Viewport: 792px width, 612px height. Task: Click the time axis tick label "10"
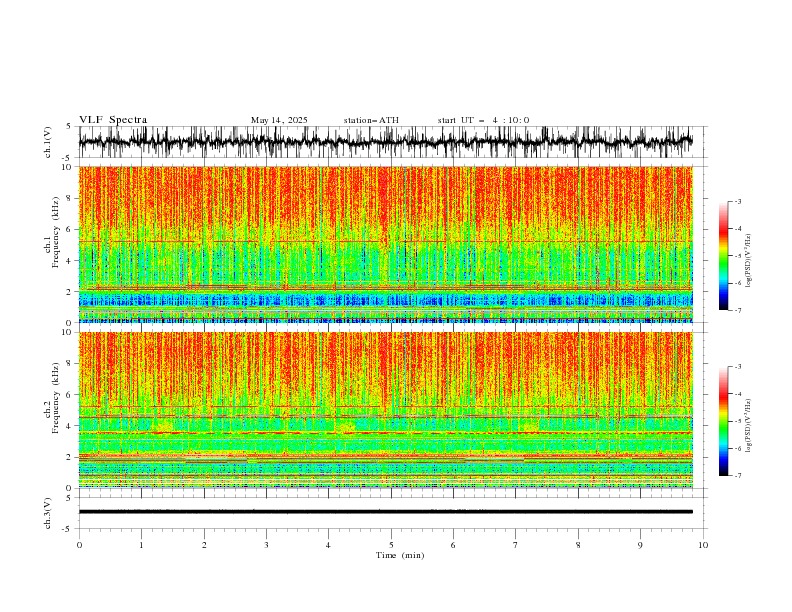point(703,545)
